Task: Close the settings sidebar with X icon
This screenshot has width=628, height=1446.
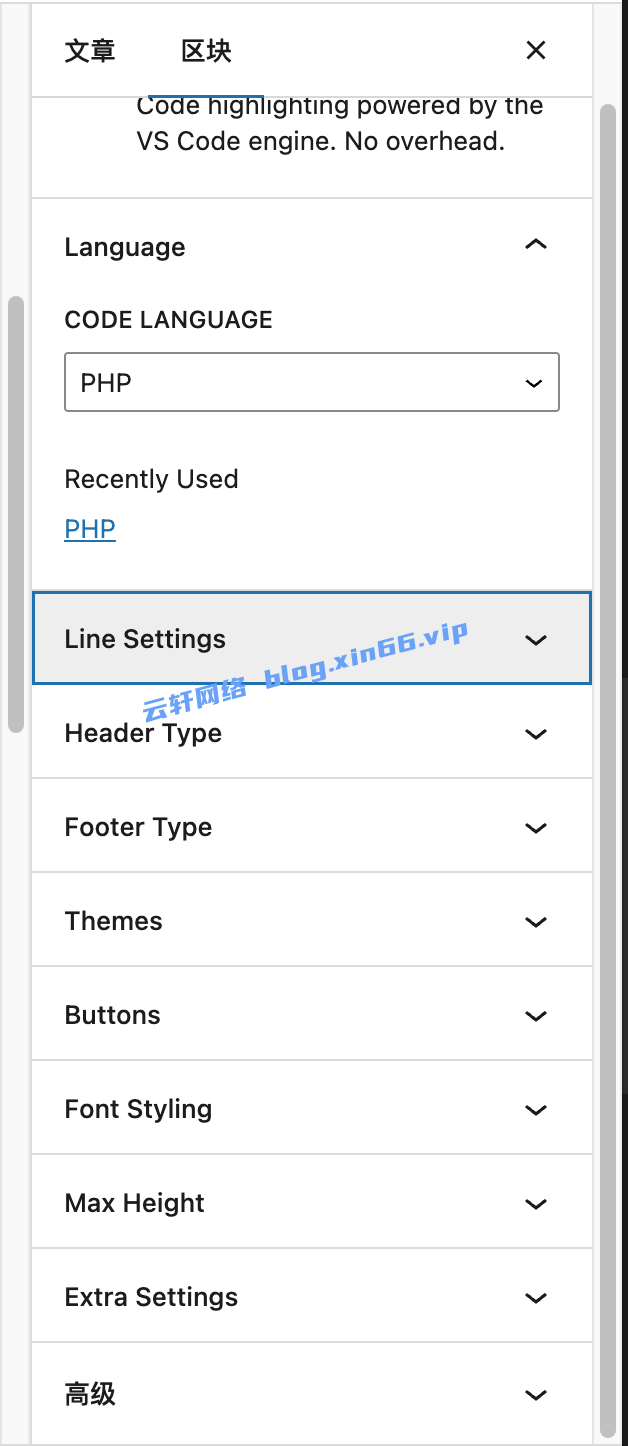Action: pyautogui.click(x=536, y=50)
